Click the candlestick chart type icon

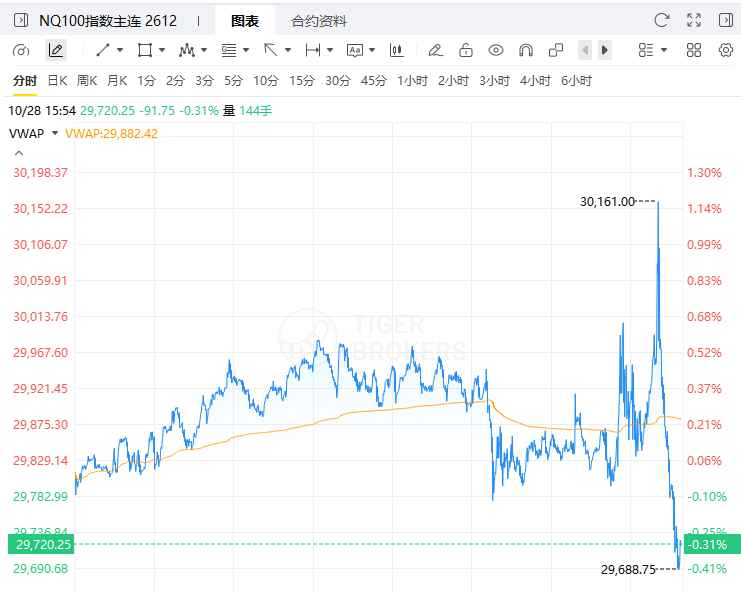tap(397, 50)
